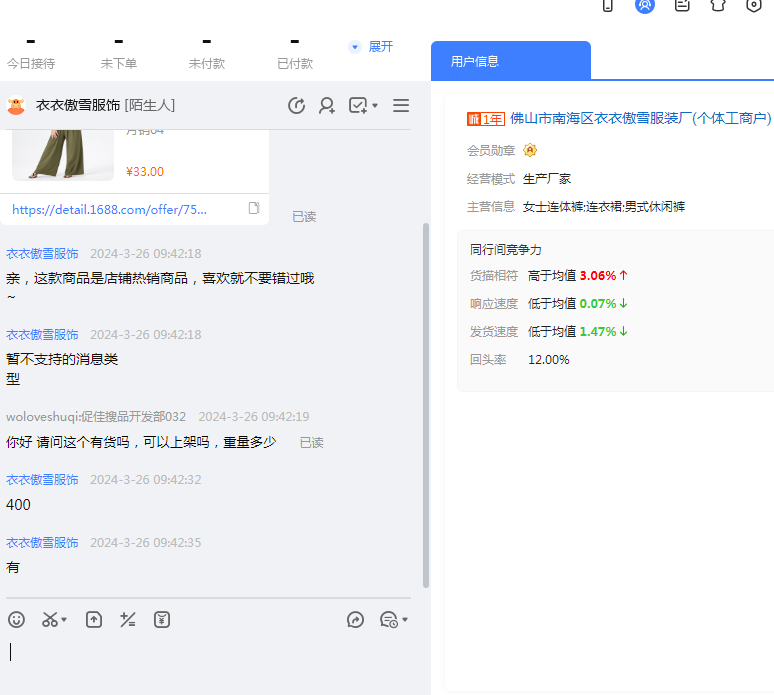Image resolution: width=774 pixels, height=695 pixels.
Task: Click the yuan payment icon in toolbar
Action: (x=162, y=620)
